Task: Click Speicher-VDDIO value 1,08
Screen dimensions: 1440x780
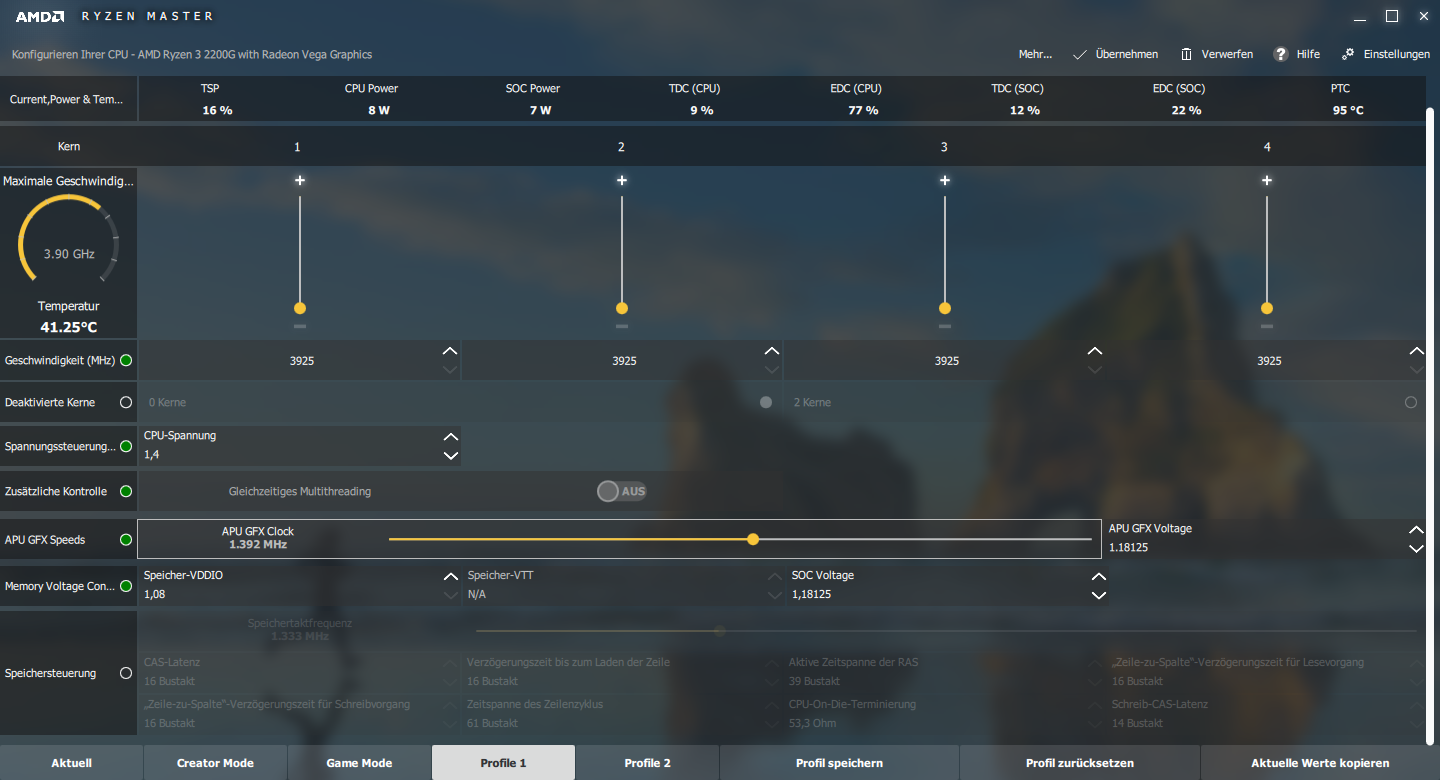Action: pyautogui.click(x=154, y=594)
